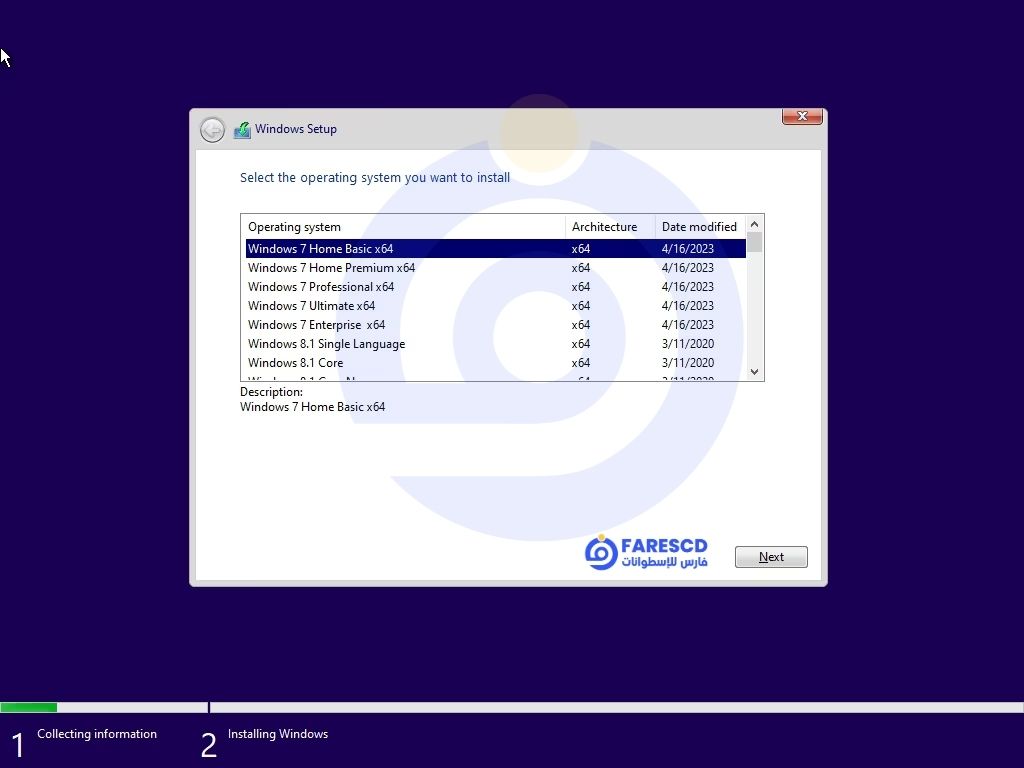Click the setup progress bar at the bottom
Viewport: 1024px width, 768px height.
point(512,707)
